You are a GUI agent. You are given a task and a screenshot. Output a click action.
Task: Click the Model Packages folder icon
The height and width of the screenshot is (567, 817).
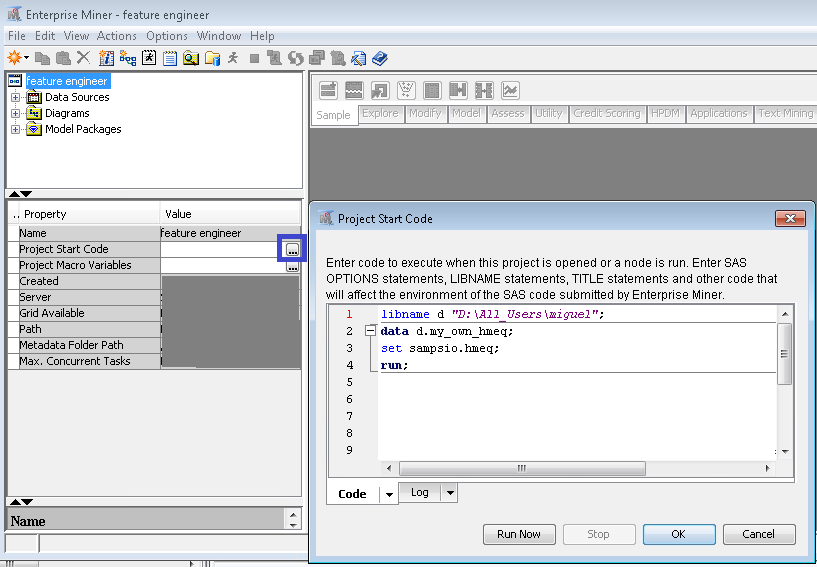pos(34,129)
